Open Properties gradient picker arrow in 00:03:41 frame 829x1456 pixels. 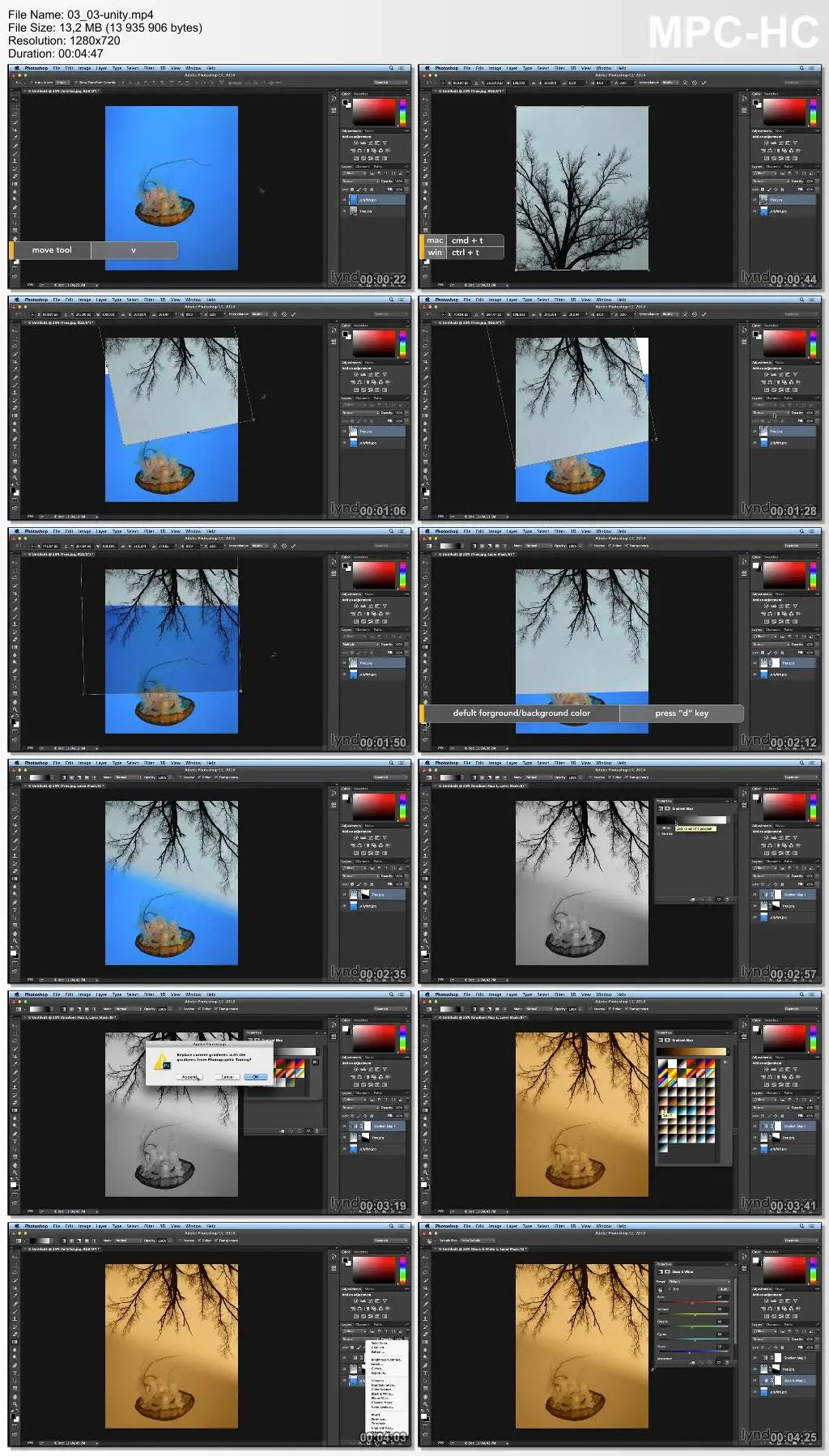(728, 1052)
